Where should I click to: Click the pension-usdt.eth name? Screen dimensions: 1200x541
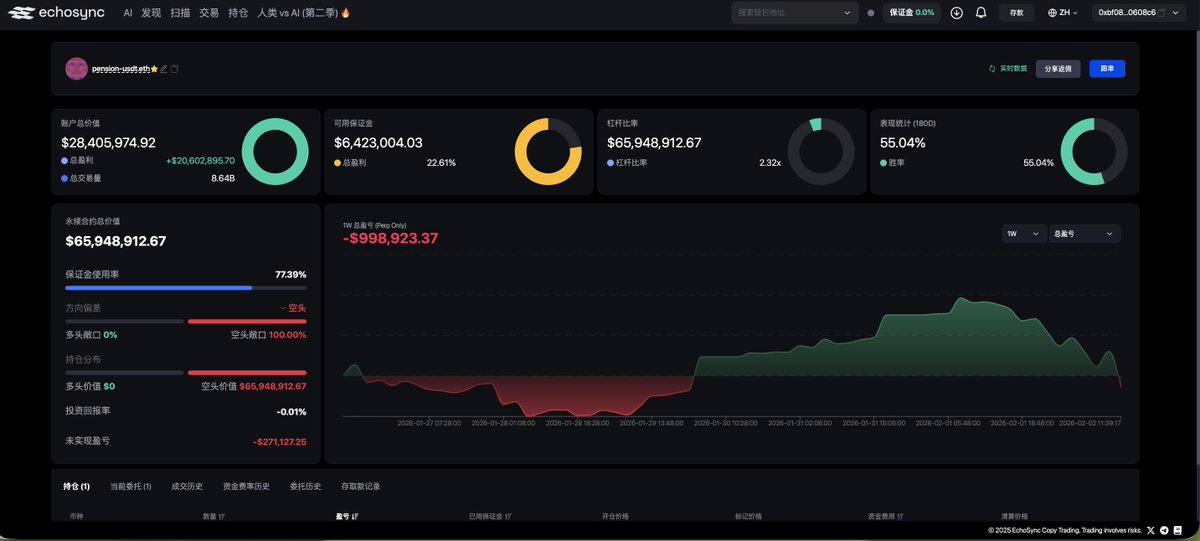tap(121, 69)
